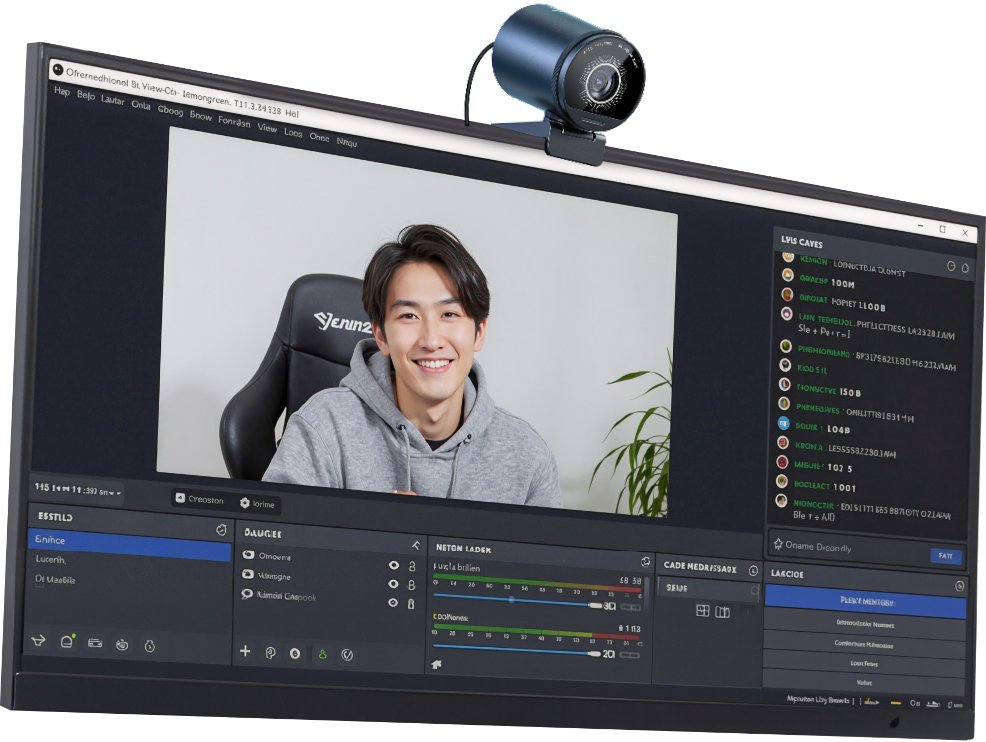Click the home icon below audio mixer
Image resolution: width=986 pixels, height=742 pixels.
coord(437,664)
